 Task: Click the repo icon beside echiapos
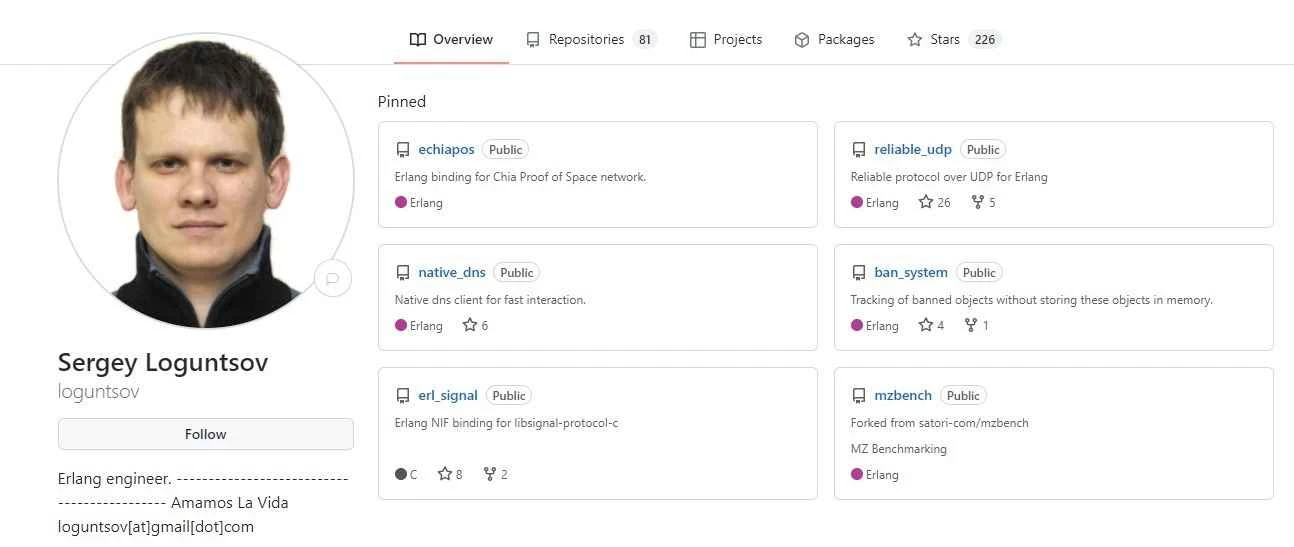[x=403, y=150]
